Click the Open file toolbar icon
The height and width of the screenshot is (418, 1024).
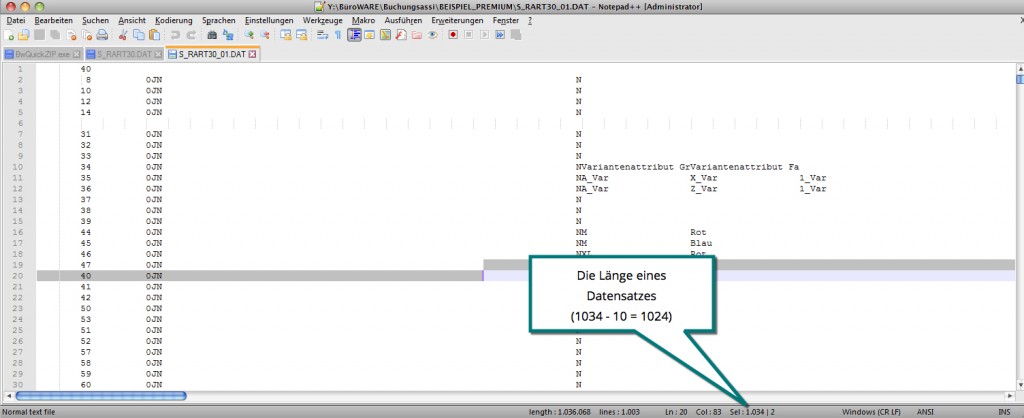(24, 35)
